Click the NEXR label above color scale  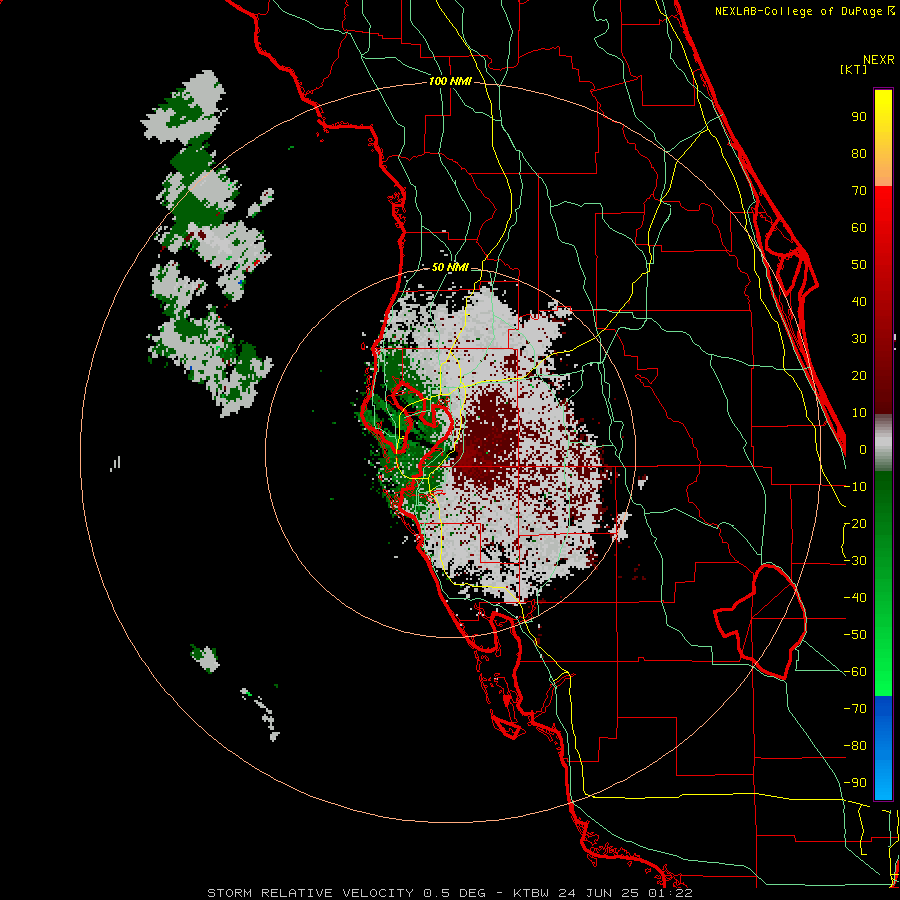tap(879, 60)
